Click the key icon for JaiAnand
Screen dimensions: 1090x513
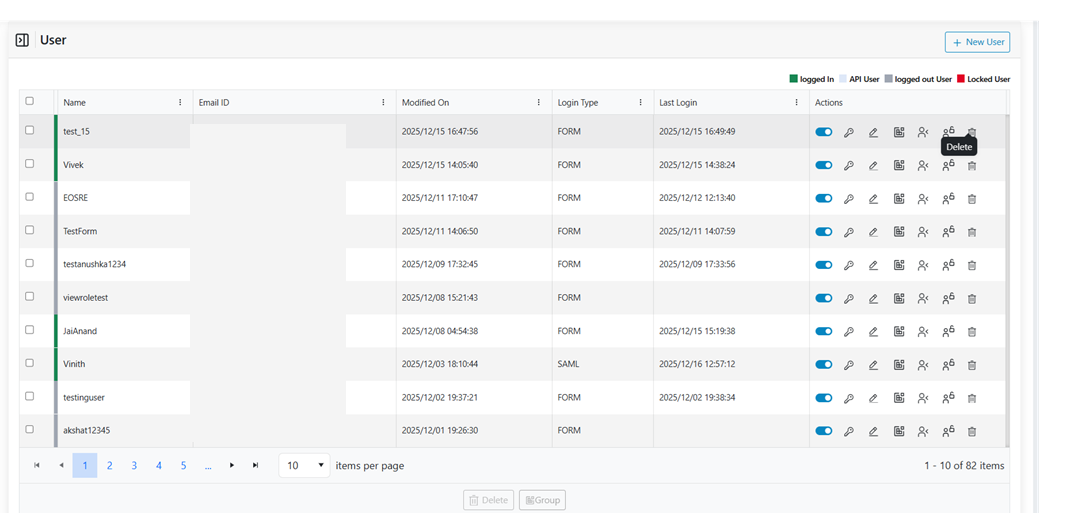(849, 332)
